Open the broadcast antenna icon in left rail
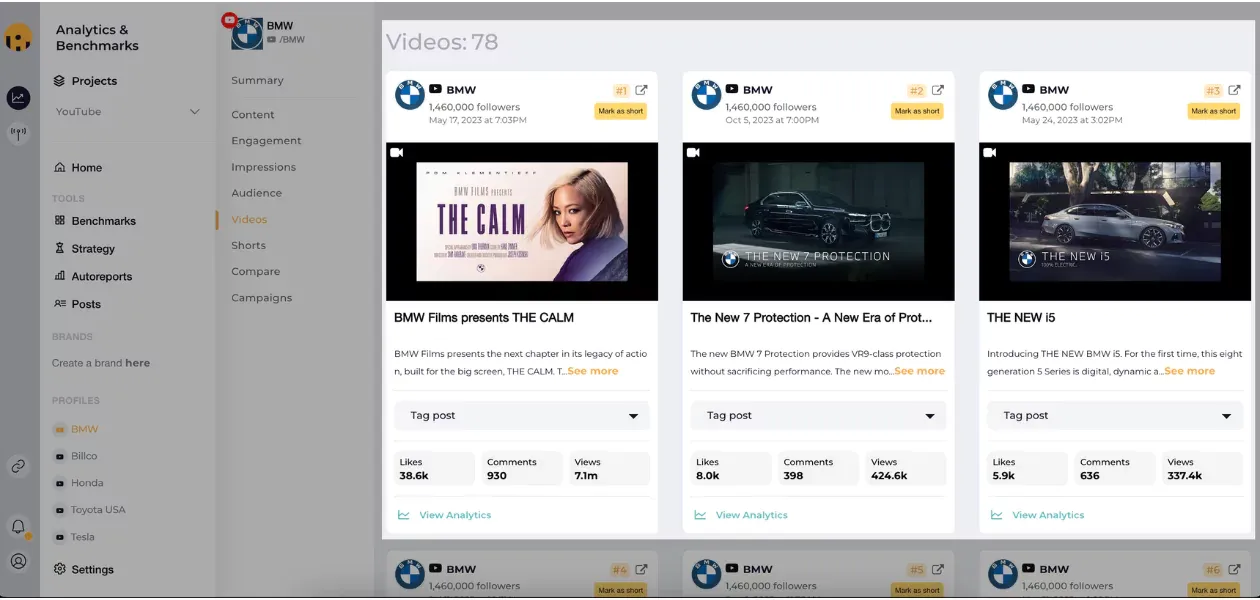This screenshot has height=600, width=1260. 18,133
